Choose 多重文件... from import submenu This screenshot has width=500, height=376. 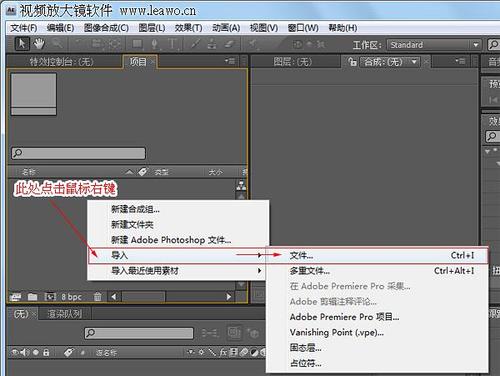378,271
